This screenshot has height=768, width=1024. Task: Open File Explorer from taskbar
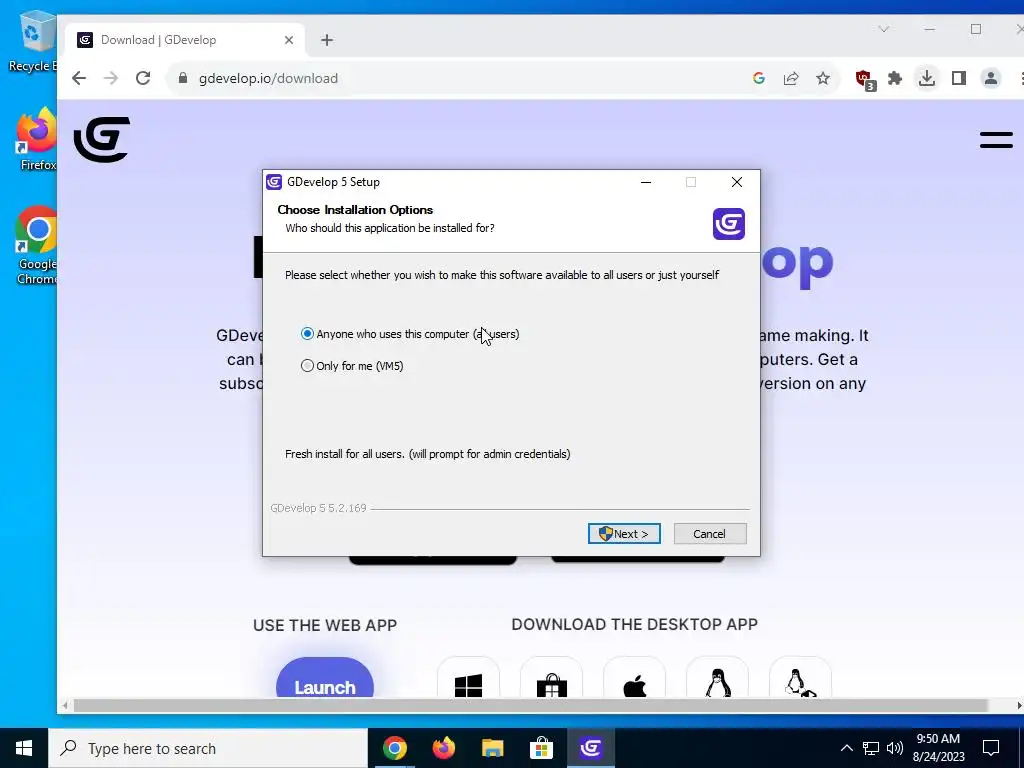pos(492,748)
